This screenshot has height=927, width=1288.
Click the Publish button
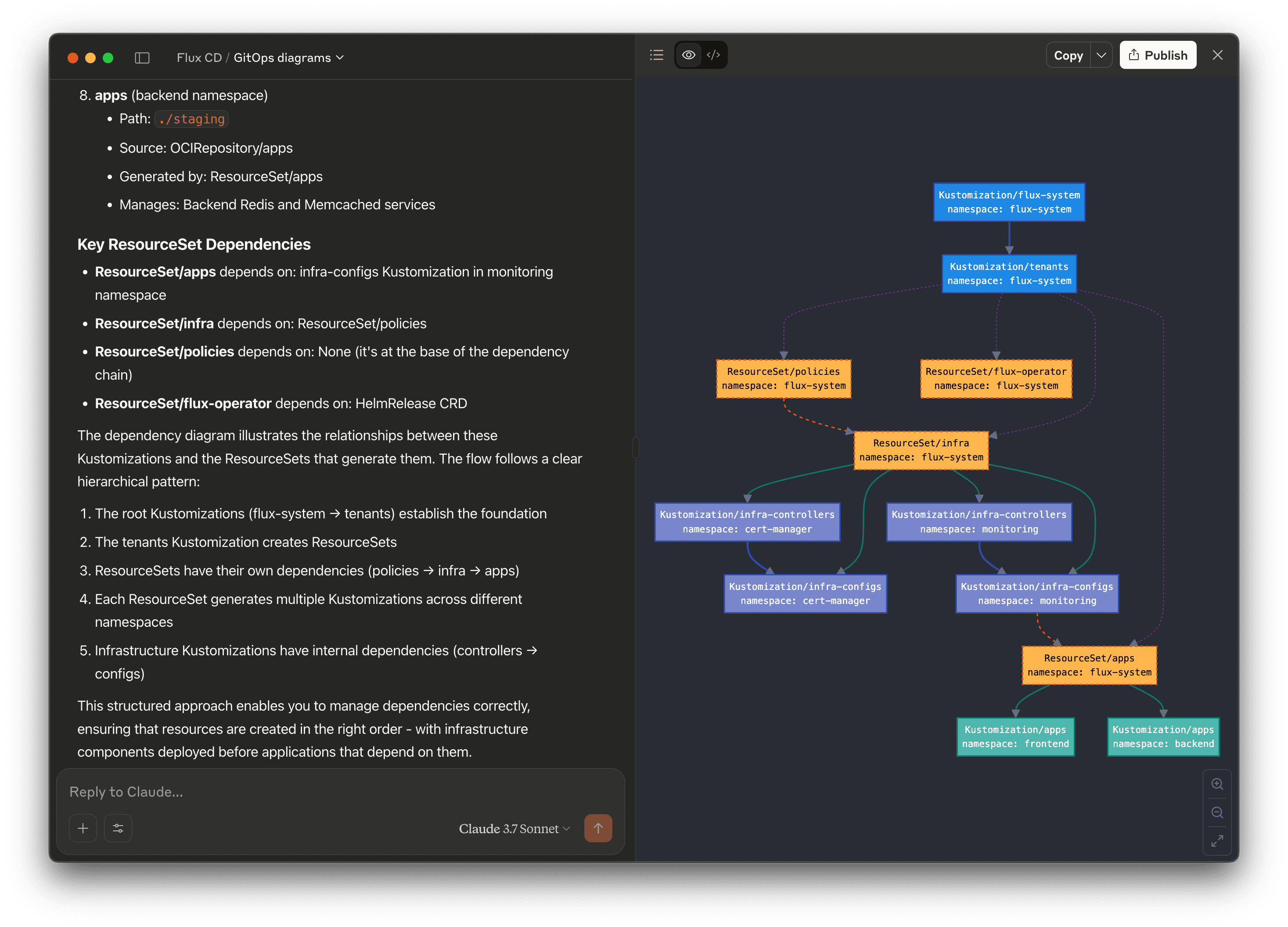tap(1157, 56)
